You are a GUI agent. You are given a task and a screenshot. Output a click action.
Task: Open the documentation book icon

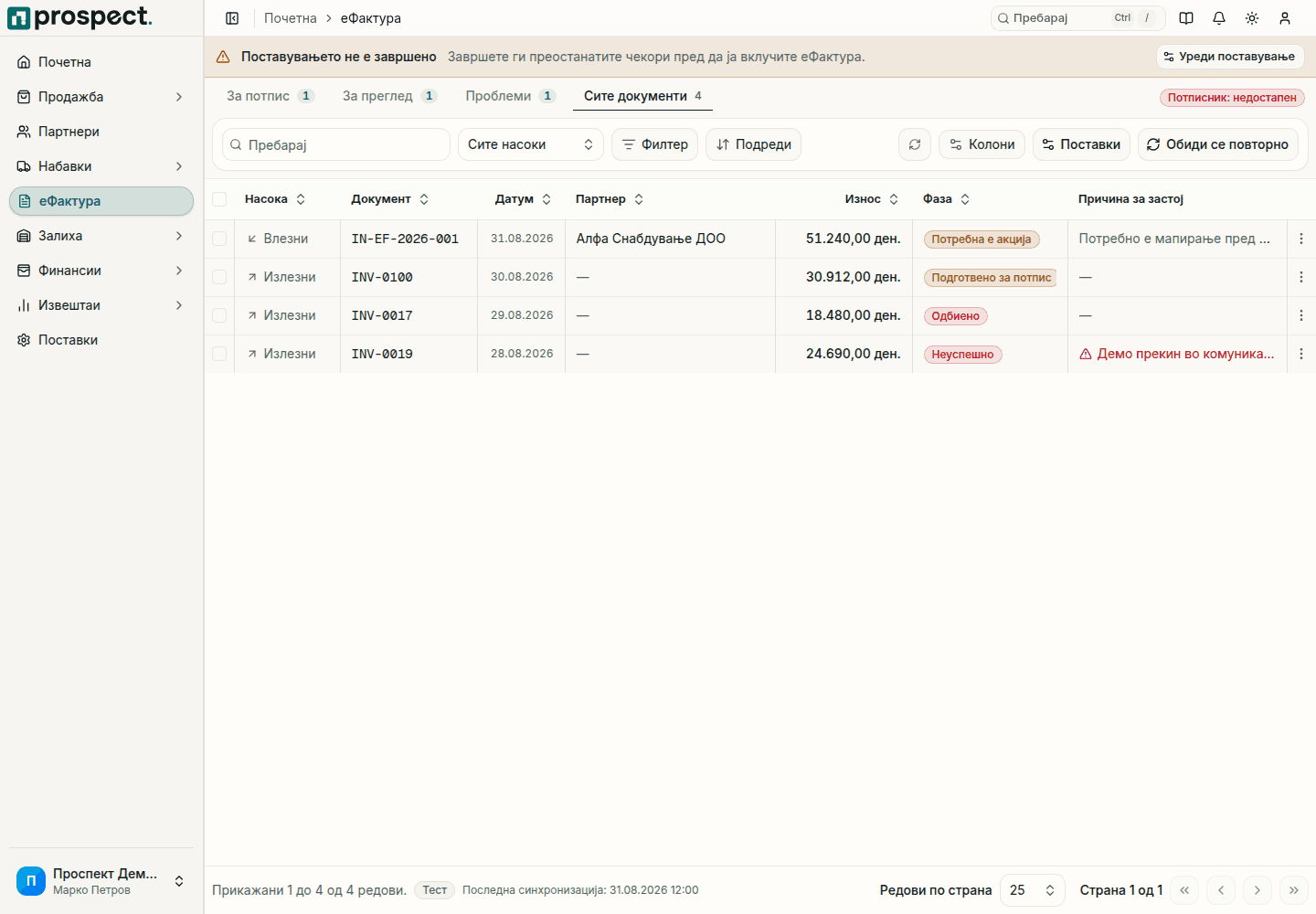tap(1186, 18)
